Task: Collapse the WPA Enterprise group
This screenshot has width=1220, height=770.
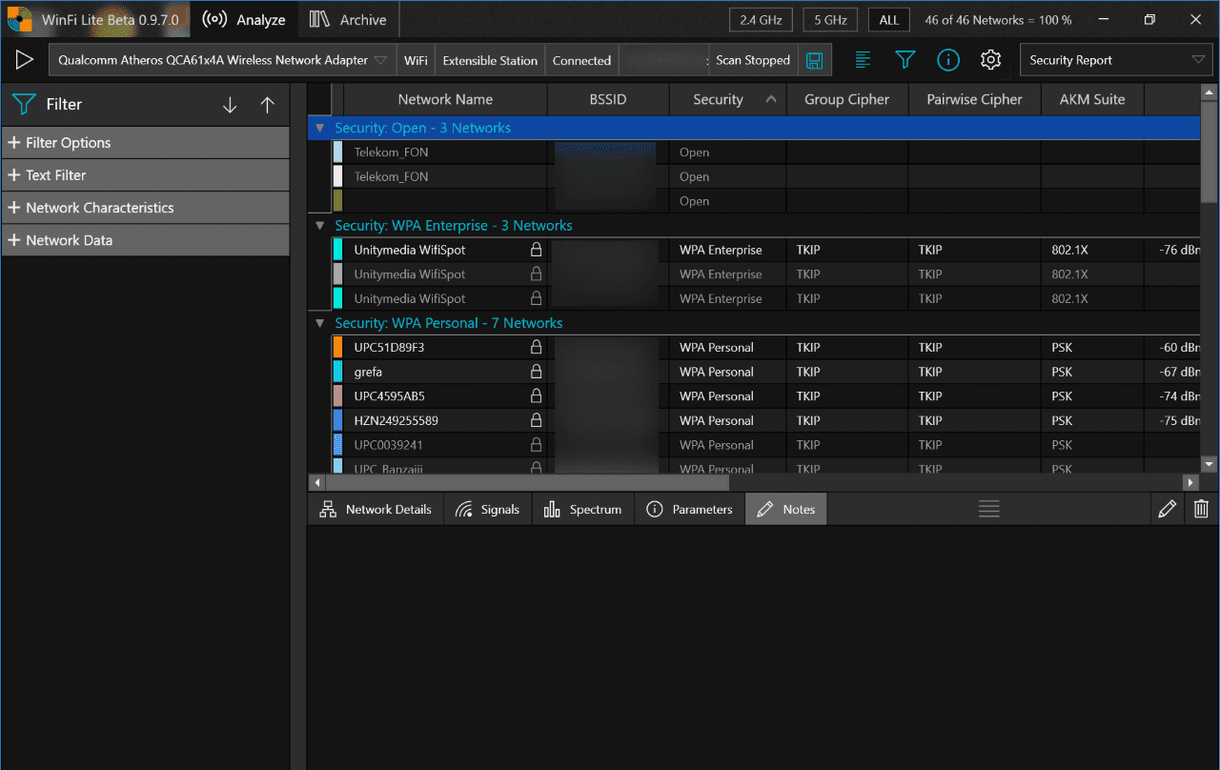Action: [320, 225]
